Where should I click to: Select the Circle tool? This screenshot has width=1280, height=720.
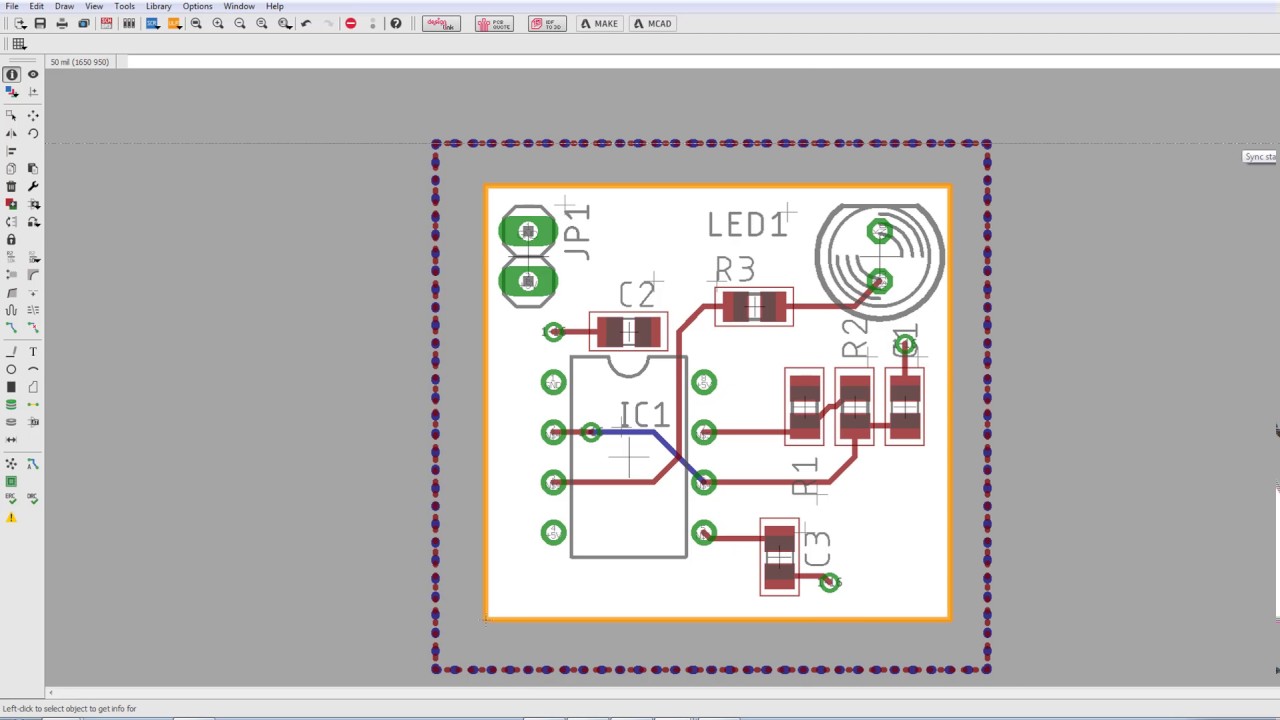[11, 370]
